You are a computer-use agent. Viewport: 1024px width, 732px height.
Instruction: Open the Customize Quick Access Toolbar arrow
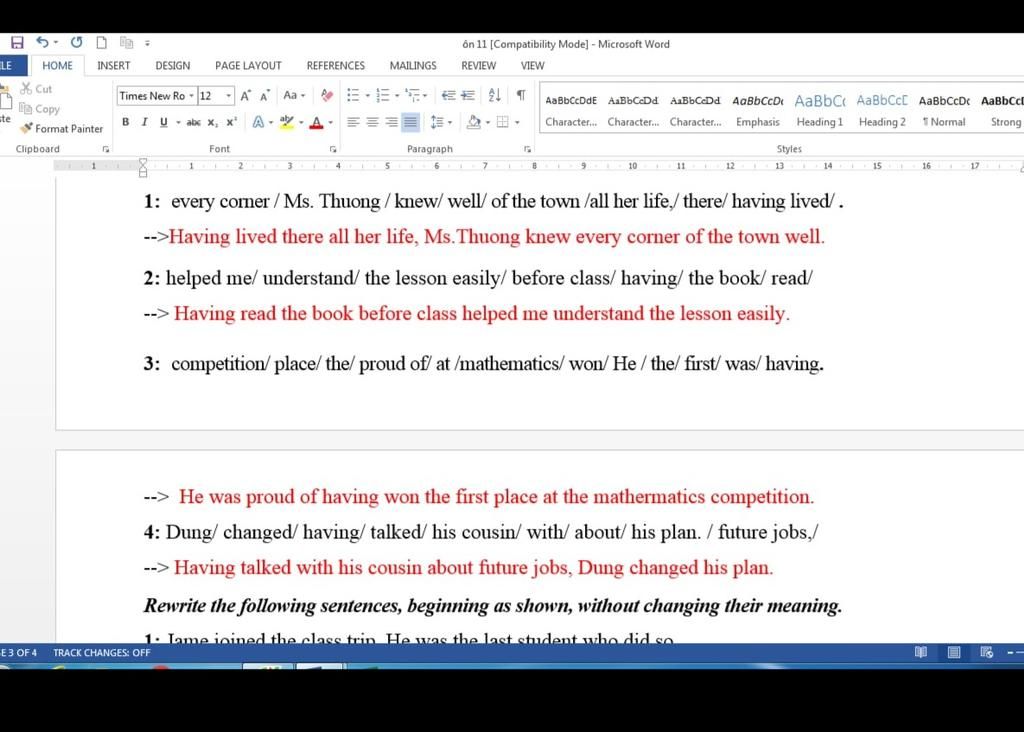tap(148, 43)
